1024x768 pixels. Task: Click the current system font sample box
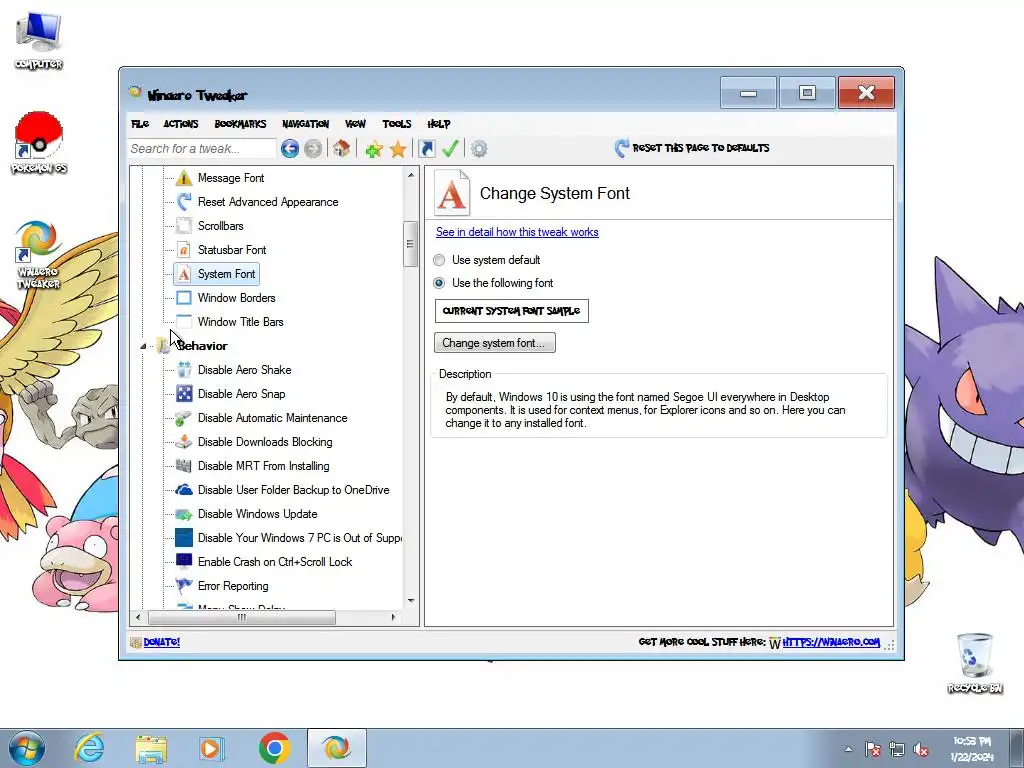point(511,311)
